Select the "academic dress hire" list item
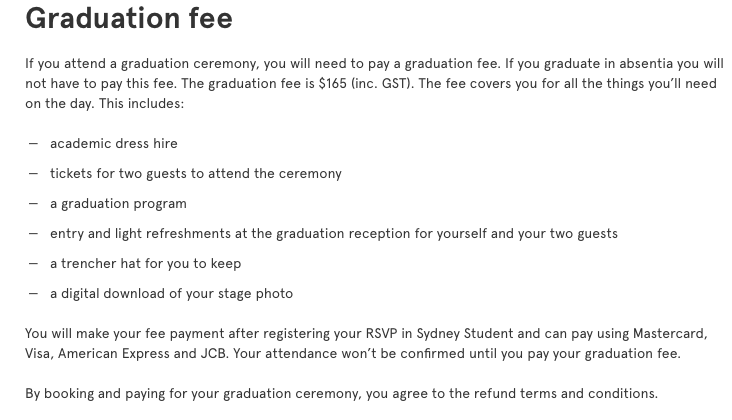The width and height of the screenshot is (732, 420). point(114,143)
